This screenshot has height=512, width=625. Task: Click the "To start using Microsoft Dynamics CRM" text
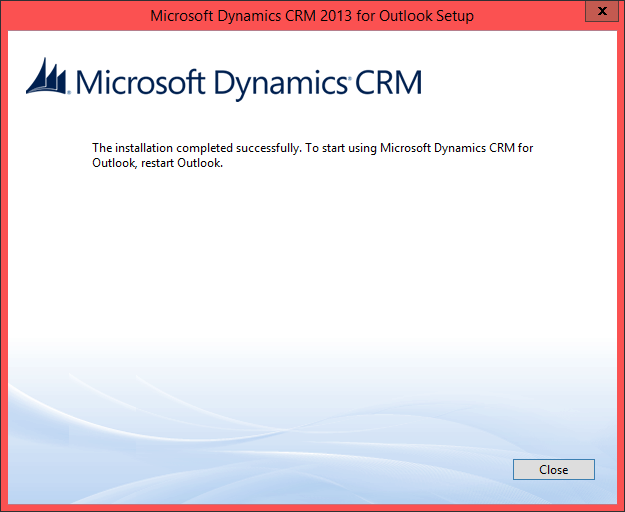(x=414, y=148)
